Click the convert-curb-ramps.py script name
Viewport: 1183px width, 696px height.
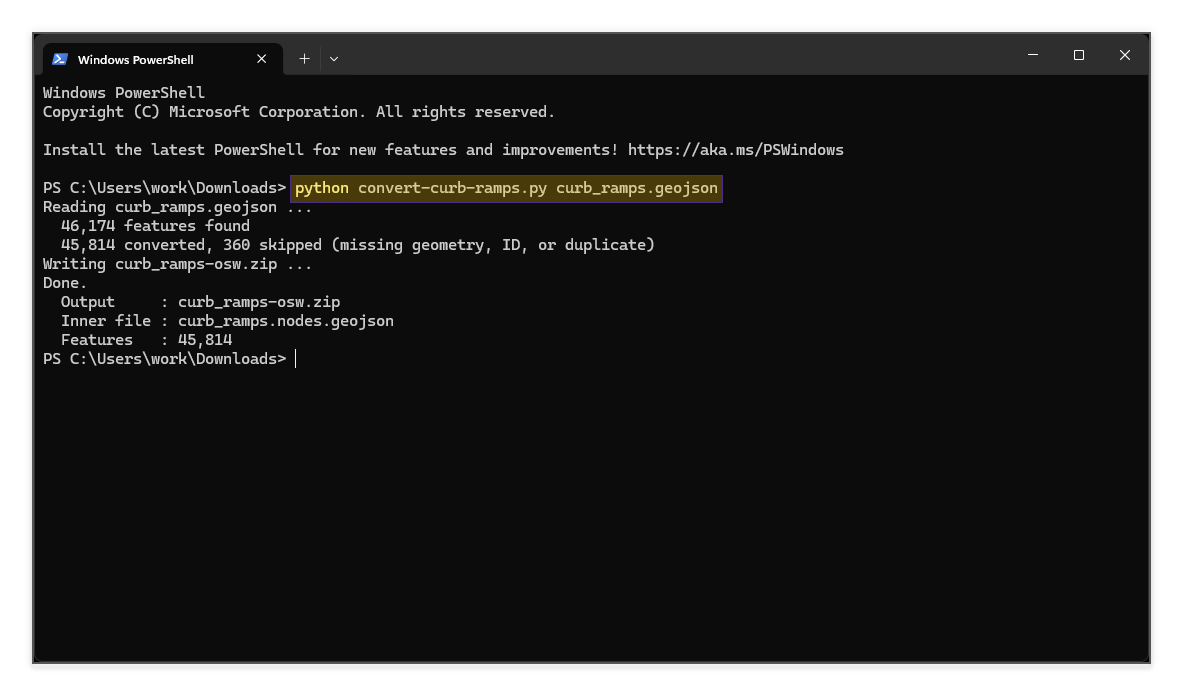[x=450, y=187]
